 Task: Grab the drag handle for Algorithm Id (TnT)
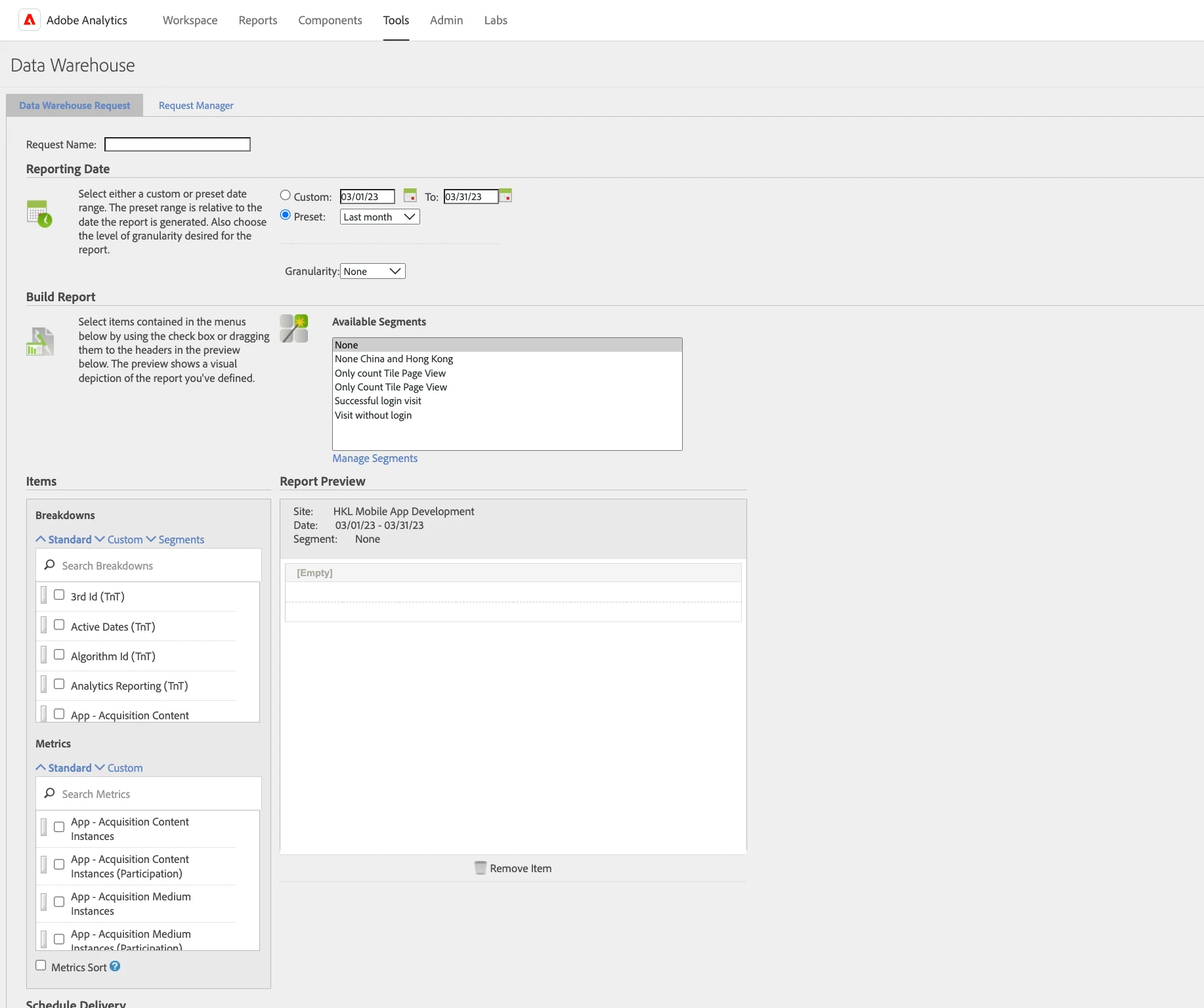(43, 654)
